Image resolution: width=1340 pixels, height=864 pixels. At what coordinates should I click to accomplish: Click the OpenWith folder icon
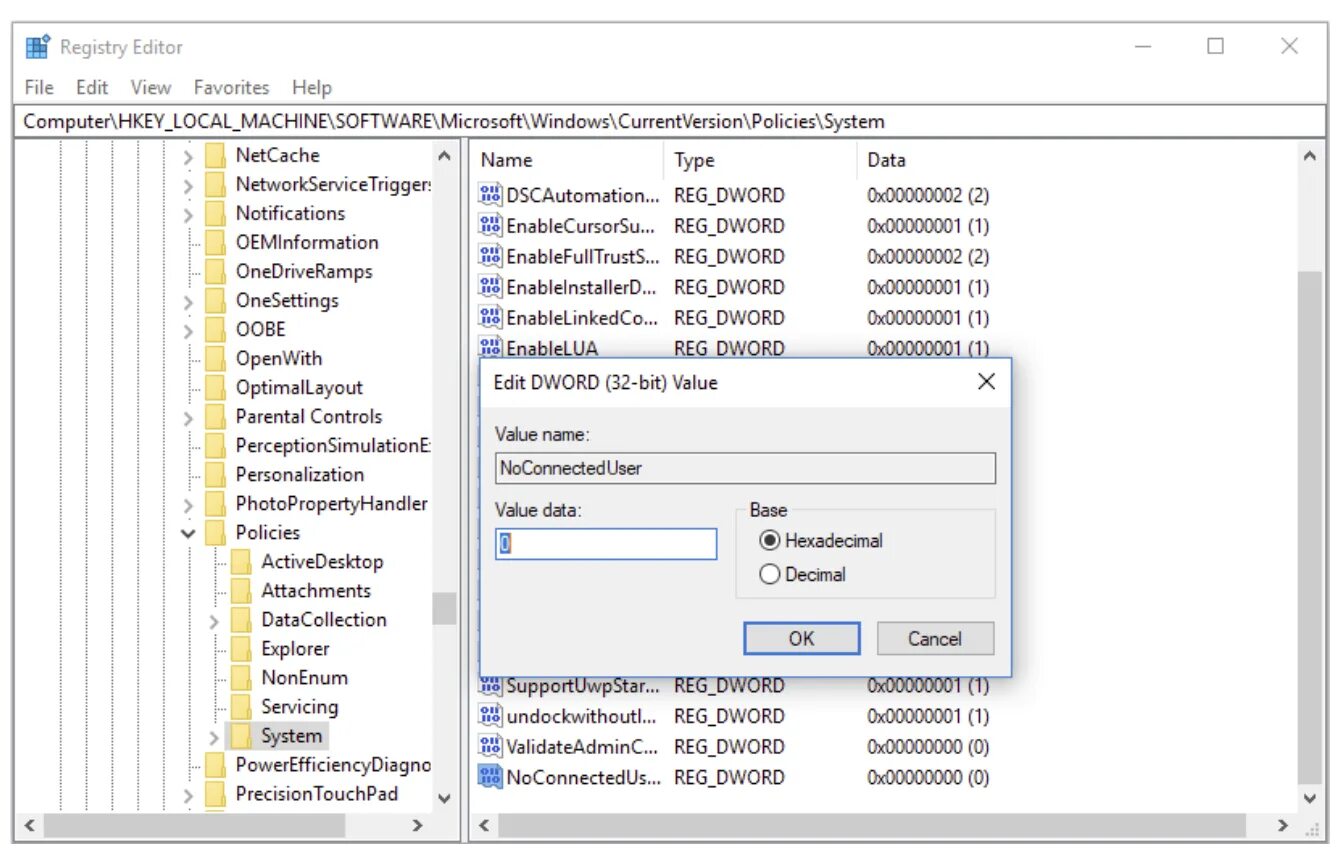coord(215,359)
